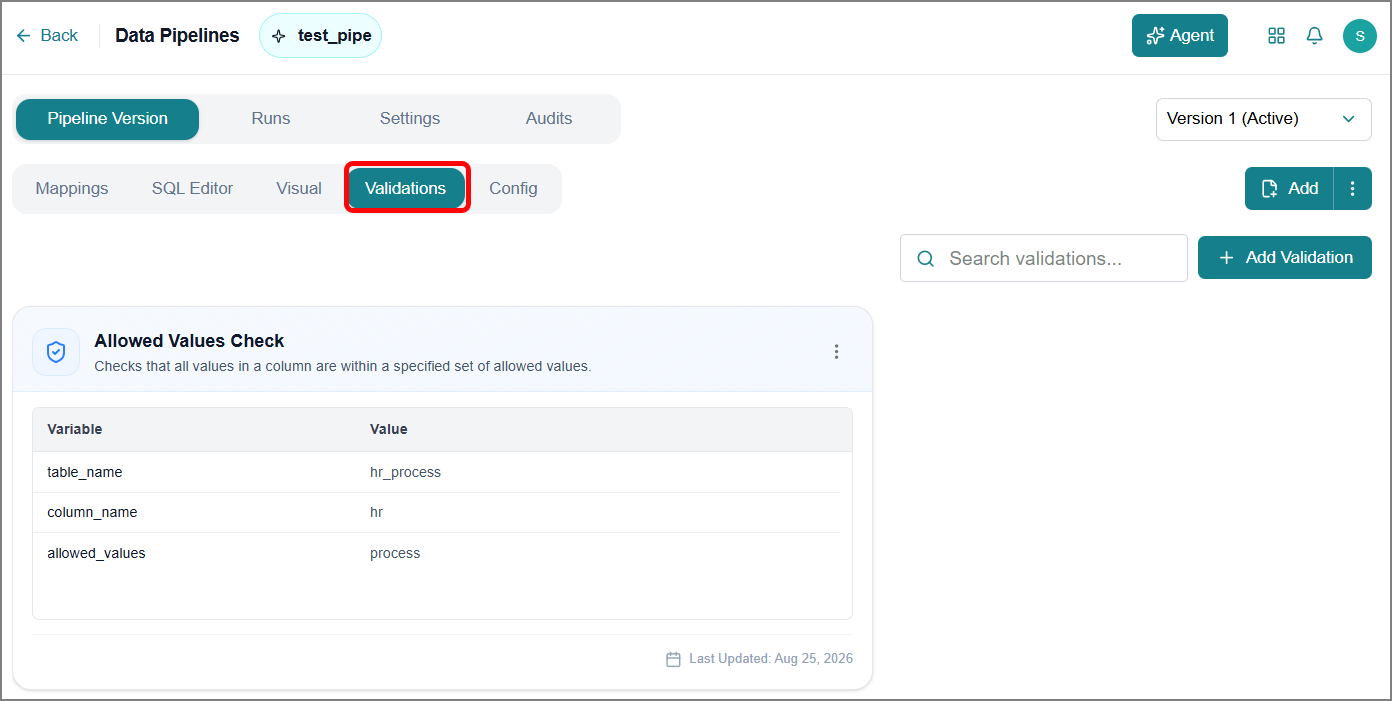Open the more options beside Add
The width and height of the screenshot is (1392, 701).
click(x=1353, y=188)
